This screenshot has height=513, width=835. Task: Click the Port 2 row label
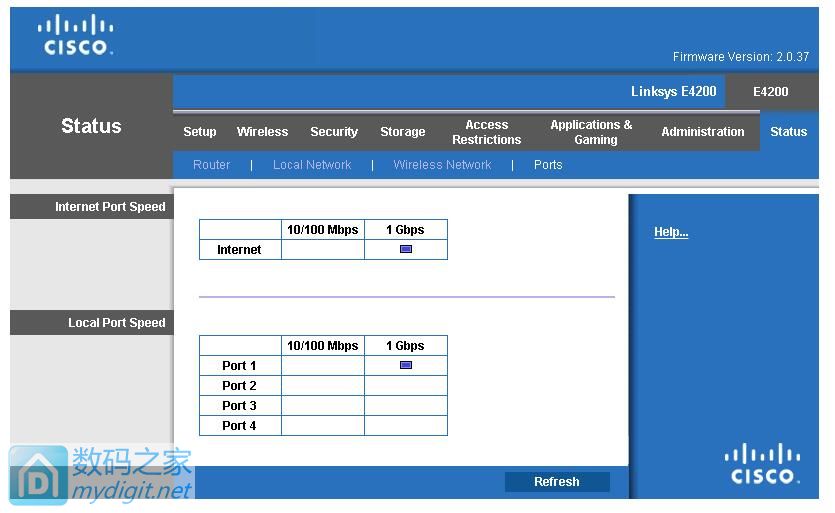pos(239,386)
